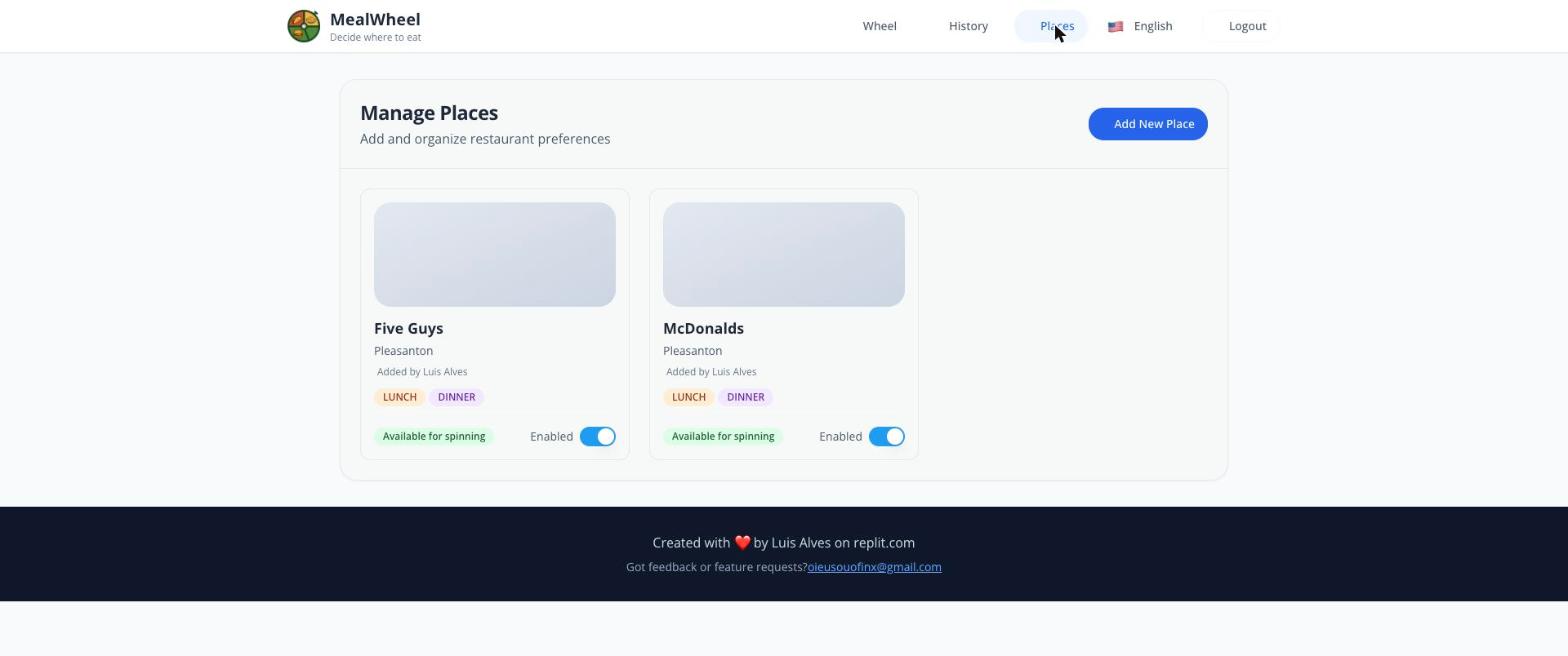Click the McDonalds place title
1568x656 pixels.
pos(703,329)
